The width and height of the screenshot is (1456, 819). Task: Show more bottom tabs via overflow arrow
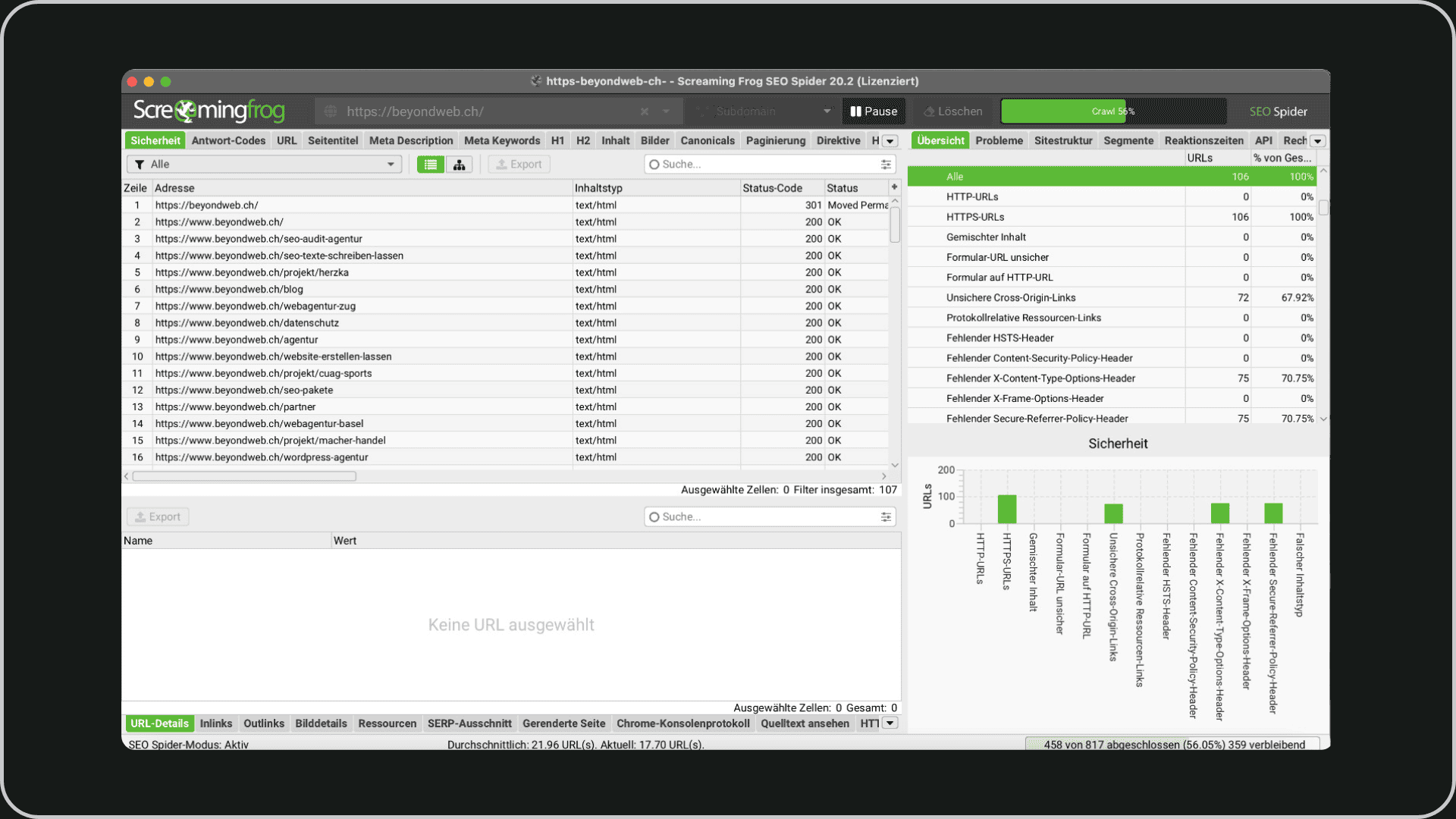890,723
